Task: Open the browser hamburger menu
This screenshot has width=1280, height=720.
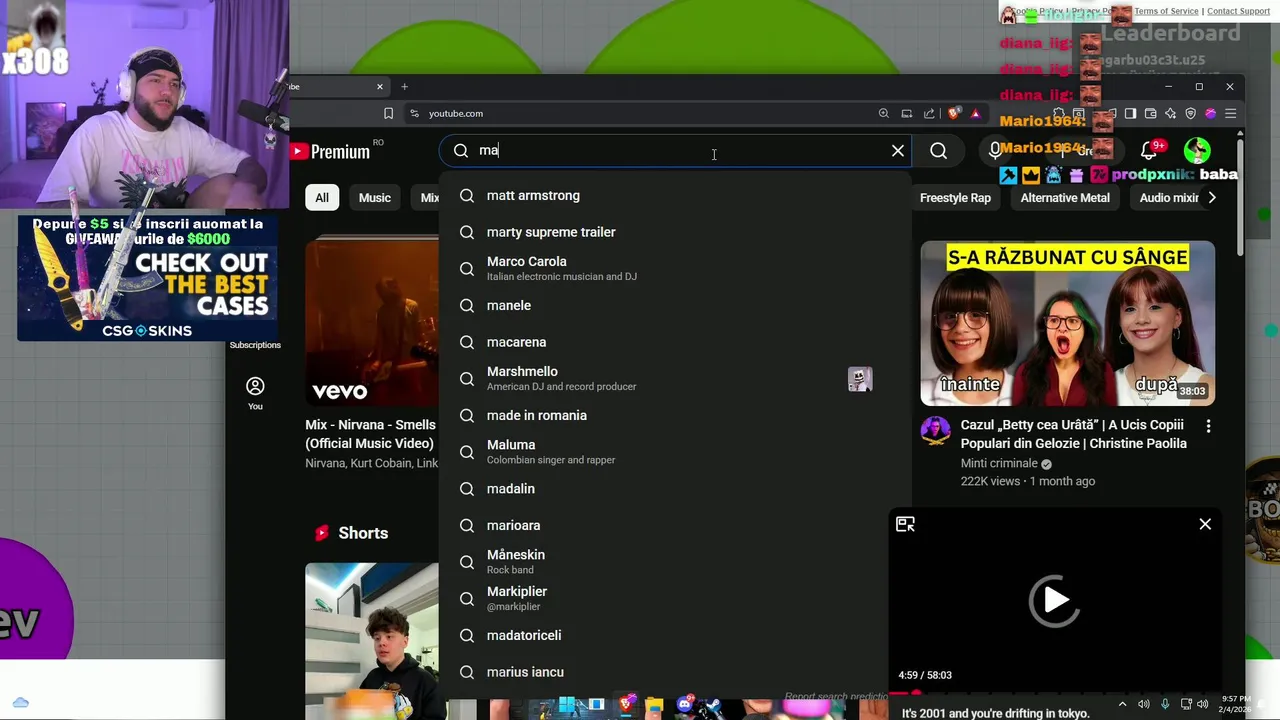Action: tap(1231, 114)
